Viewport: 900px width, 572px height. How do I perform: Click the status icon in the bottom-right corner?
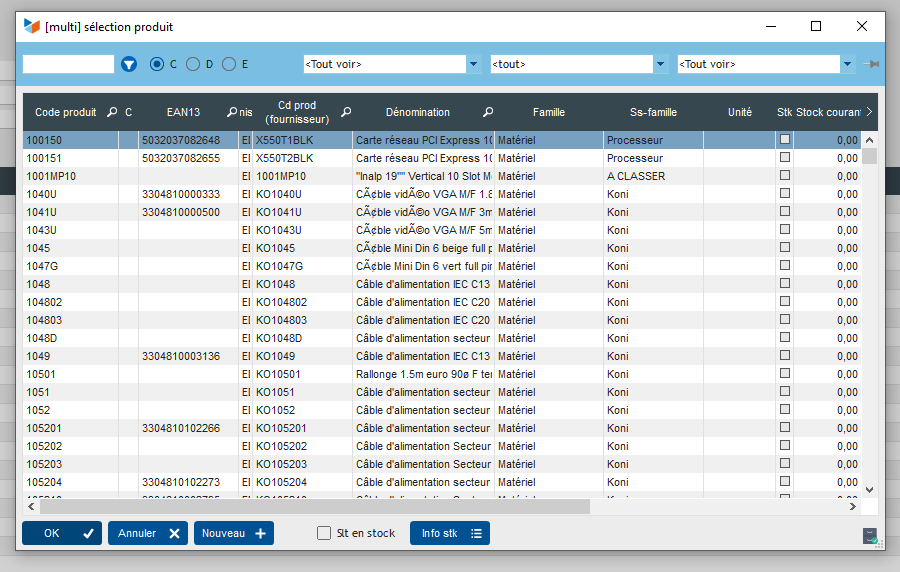click(x=872, y=536)
